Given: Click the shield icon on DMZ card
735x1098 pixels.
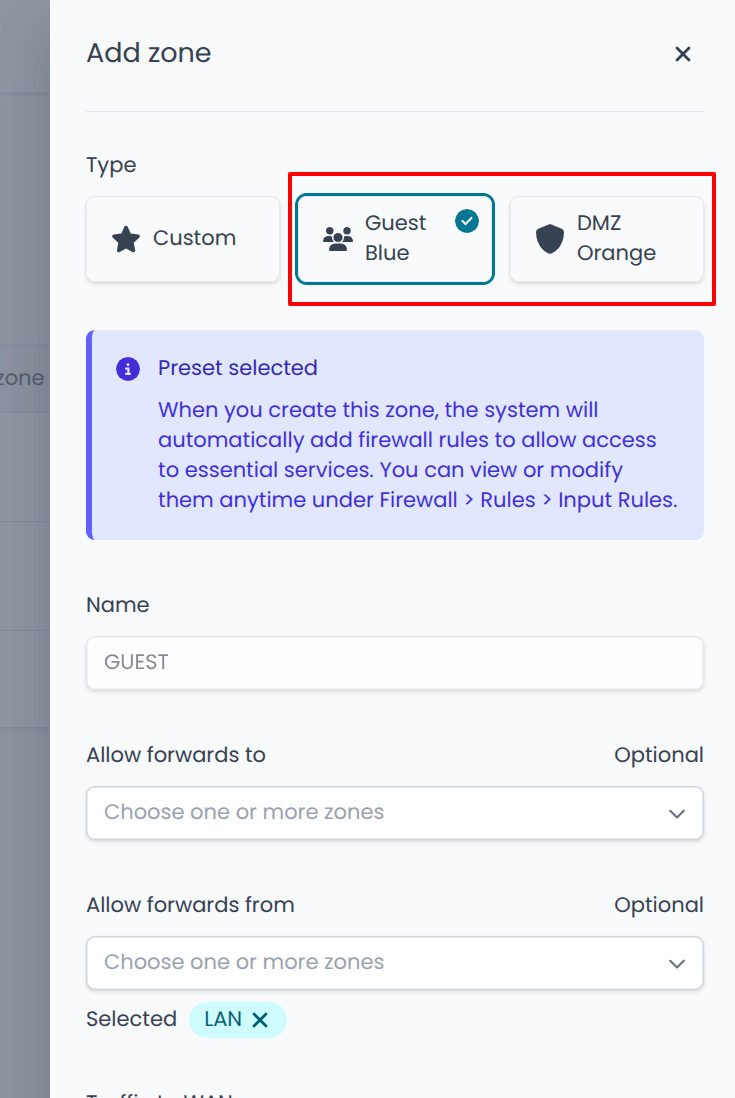Looking at the screenshot, I should (550, 239).
